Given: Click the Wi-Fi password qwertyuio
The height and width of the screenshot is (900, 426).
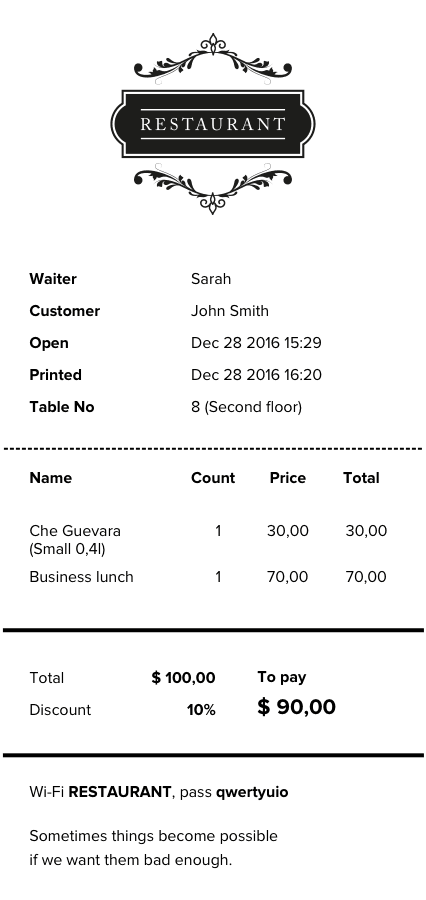Looking at the screenshot, I should (252, 793).
